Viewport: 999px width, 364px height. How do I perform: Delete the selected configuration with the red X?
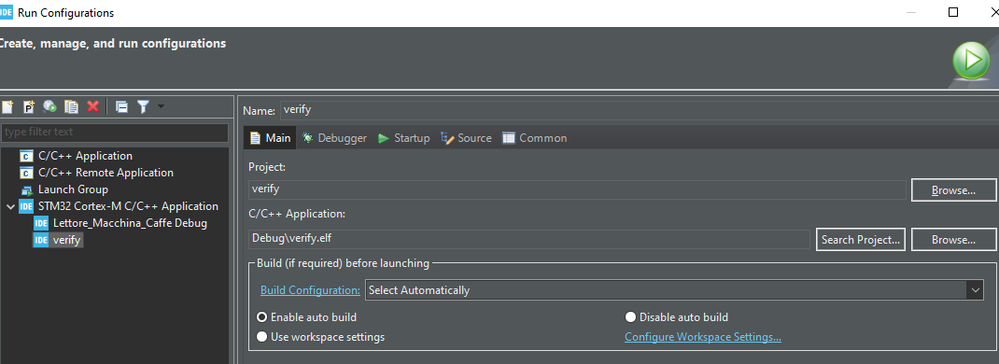pyautogui.click(x=93, y=107)
